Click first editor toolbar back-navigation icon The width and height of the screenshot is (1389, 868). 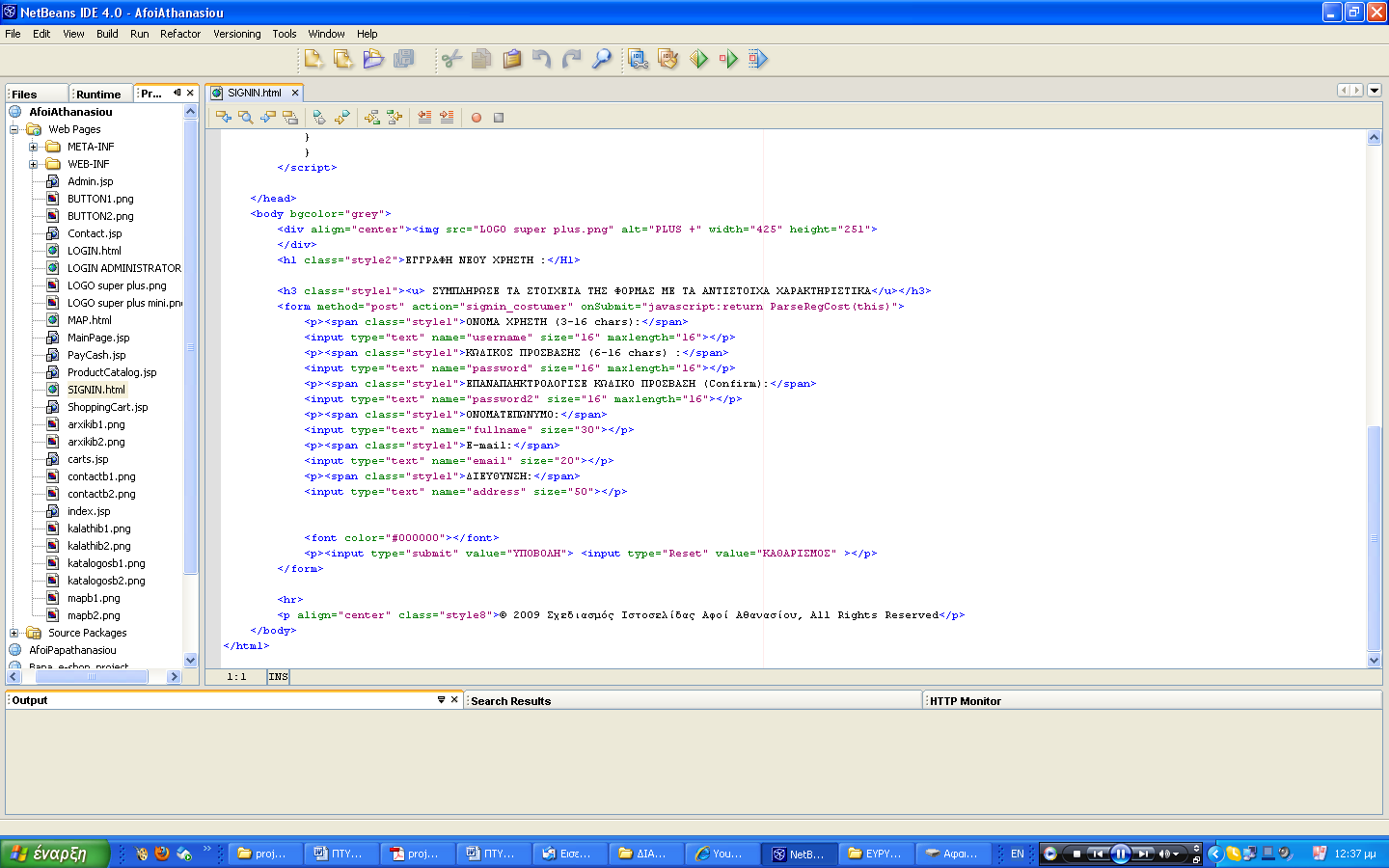(224, 118)
